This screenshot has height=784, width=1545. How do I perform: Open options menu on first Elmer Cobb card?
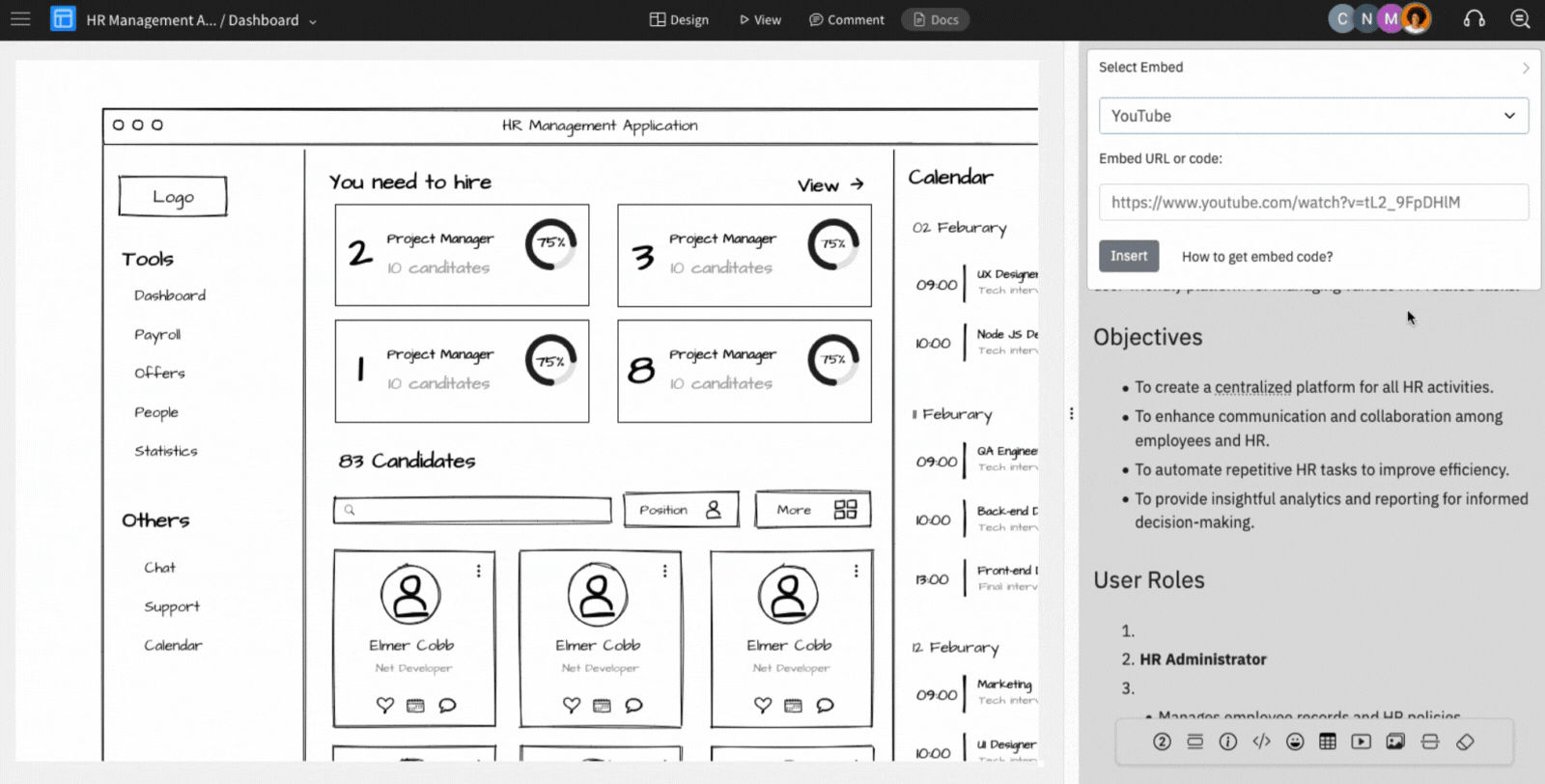click(478, 572)
